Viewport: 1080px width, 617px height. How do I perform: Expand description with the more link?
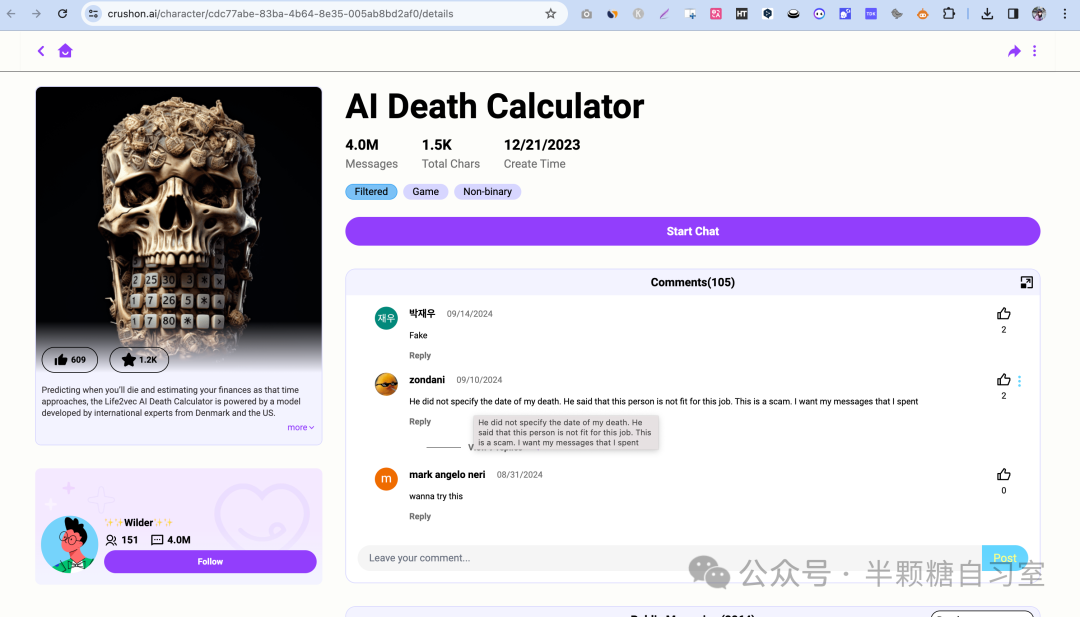tap(300, 428)
